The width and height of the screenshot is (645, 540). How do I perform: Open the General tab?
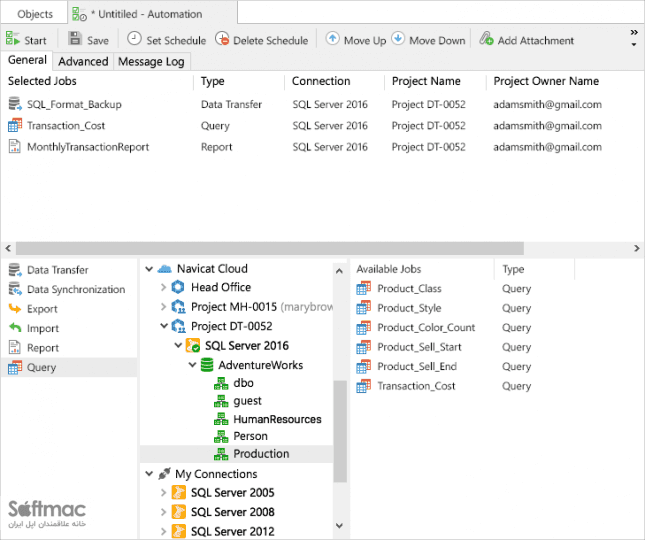(x=27, y=60)
